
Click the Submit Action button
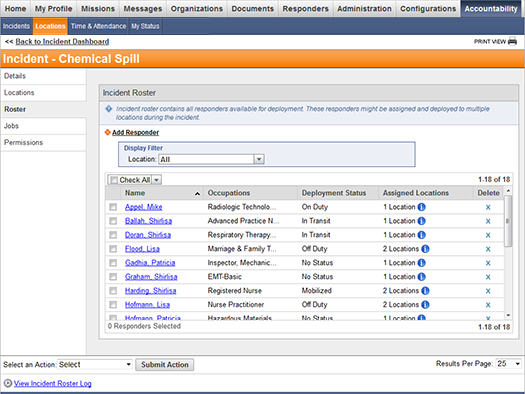164,365
